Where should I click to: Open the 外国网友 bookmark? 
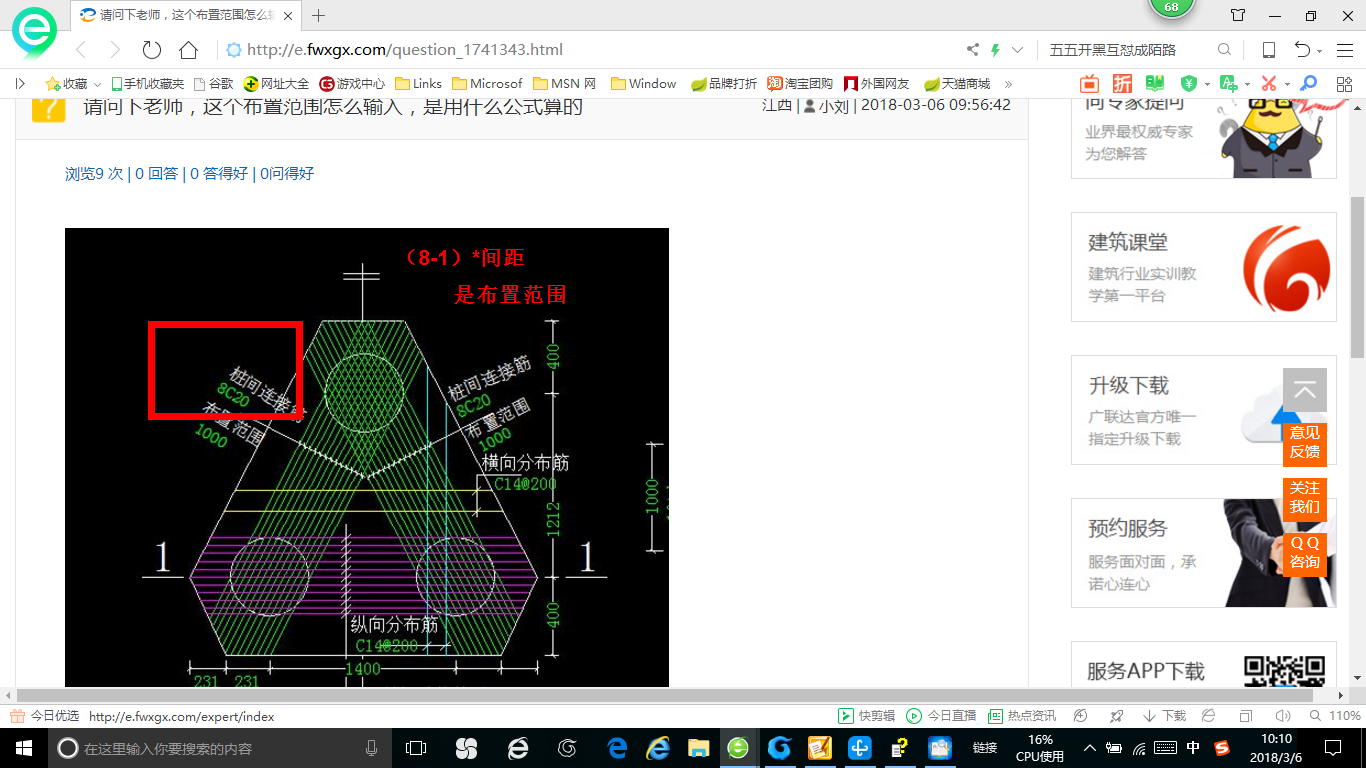coord(877,84)
